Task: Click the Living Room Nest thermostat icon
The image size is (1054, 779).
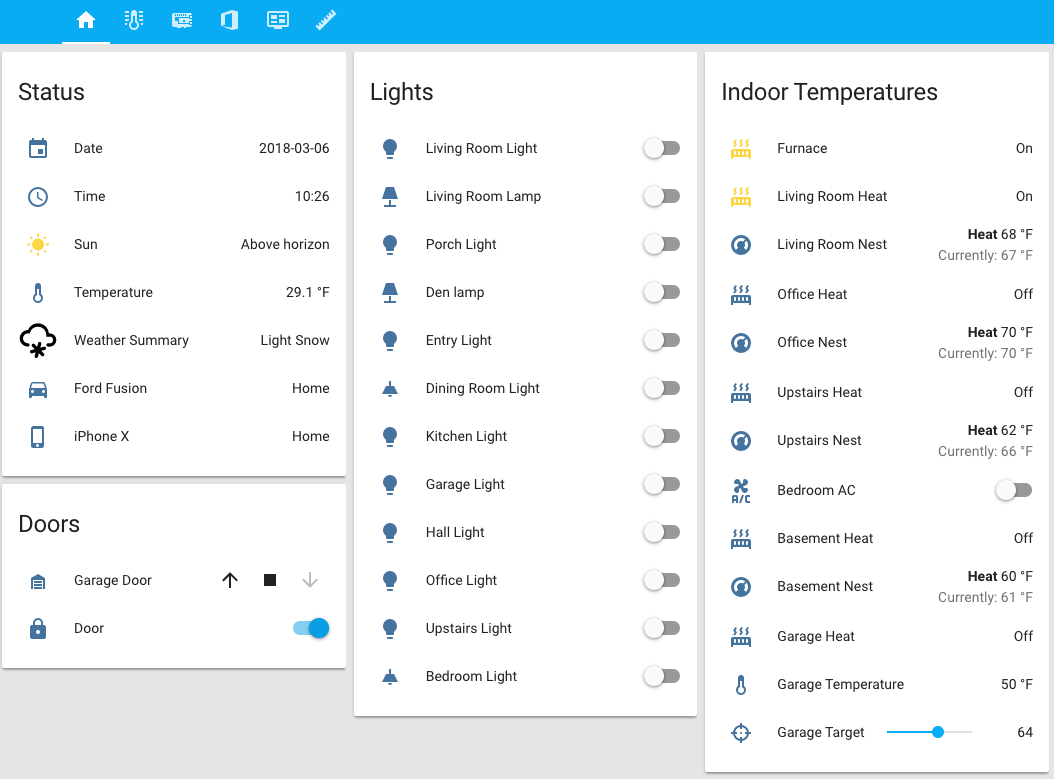Action: (x=741, y=245)
